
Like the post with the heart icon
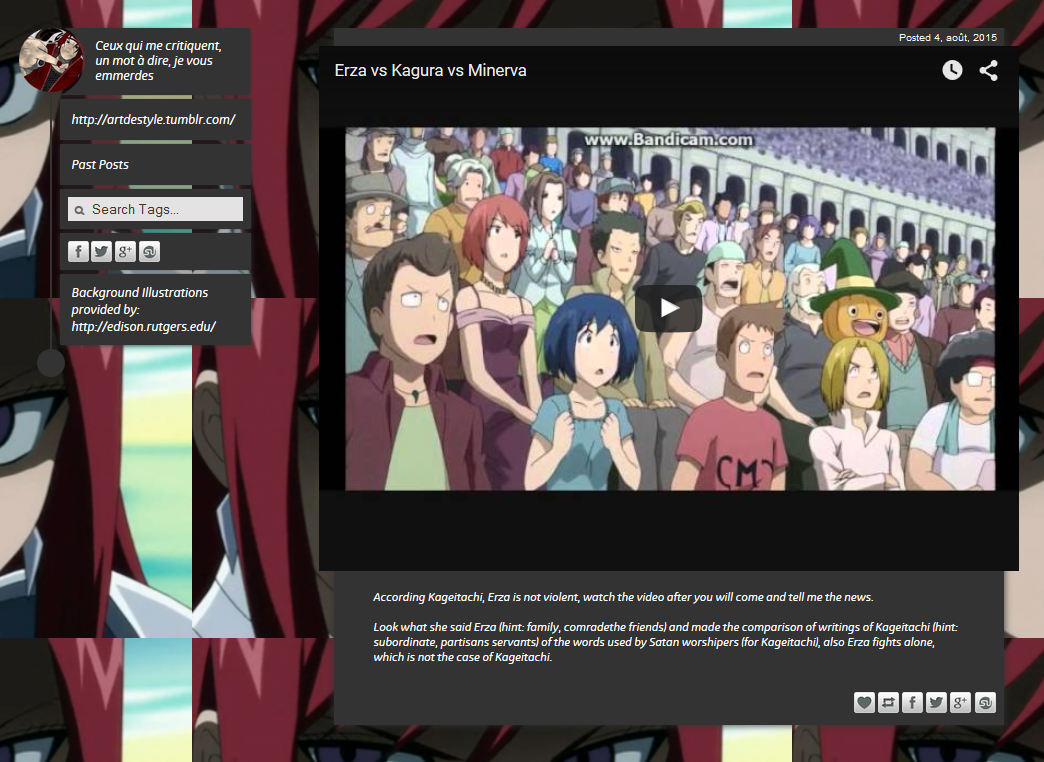point(864,703)
